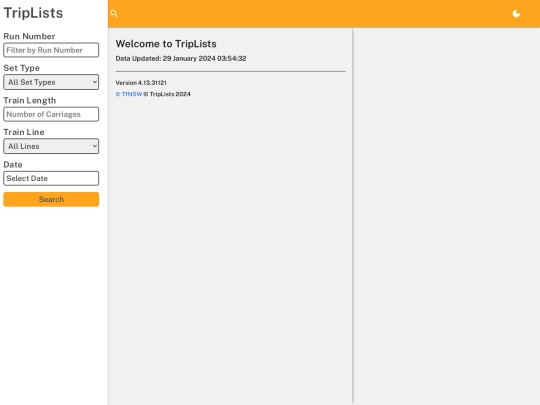Open the Select Date field
Image resolution: width=540 pixels, height=405 pixels.
click(x=51, y=178)
